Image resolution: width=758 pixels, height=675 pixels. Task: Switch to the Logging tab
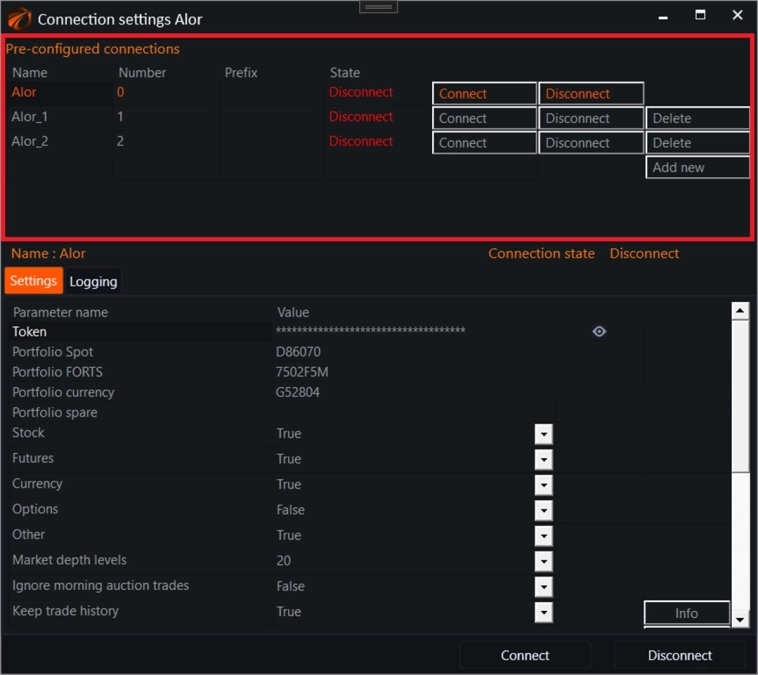click(x=93, y=282)
